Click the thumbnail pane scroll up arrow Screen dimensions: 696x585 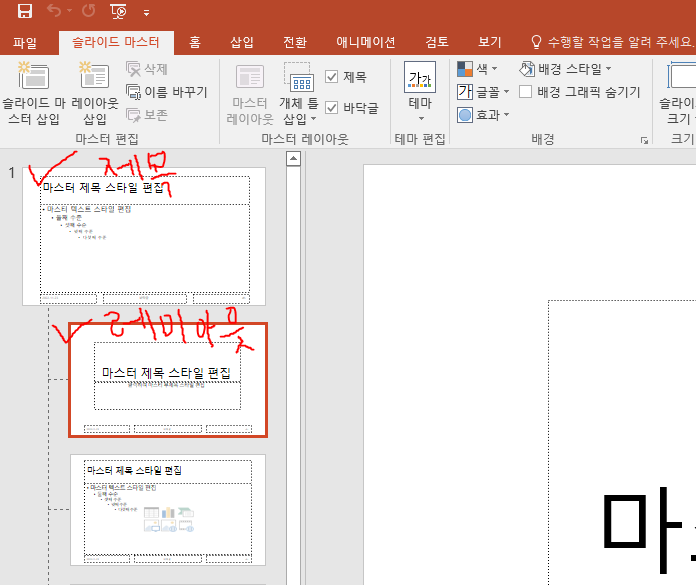(x=293, y=158)
